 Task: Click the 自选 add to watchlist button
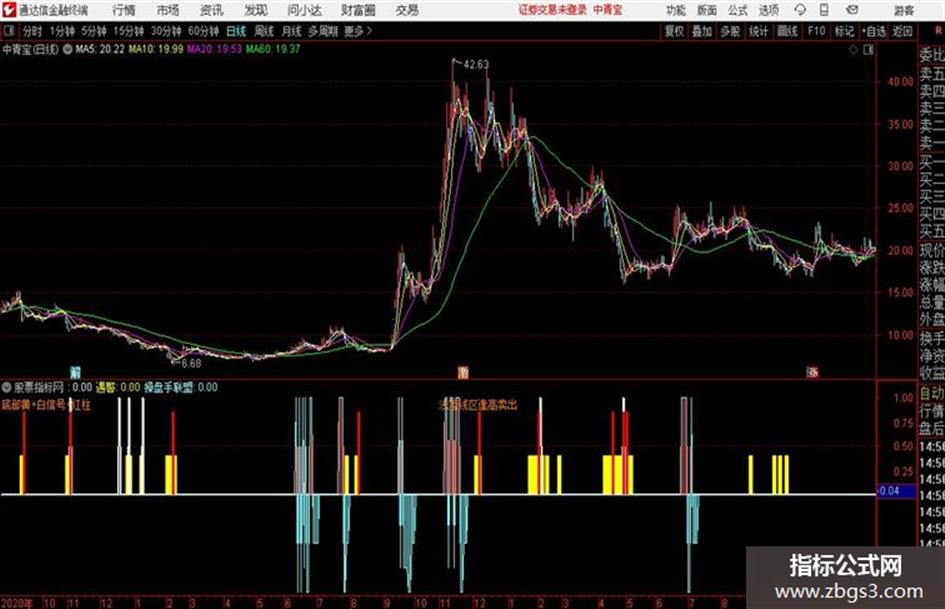coord(874,31)
